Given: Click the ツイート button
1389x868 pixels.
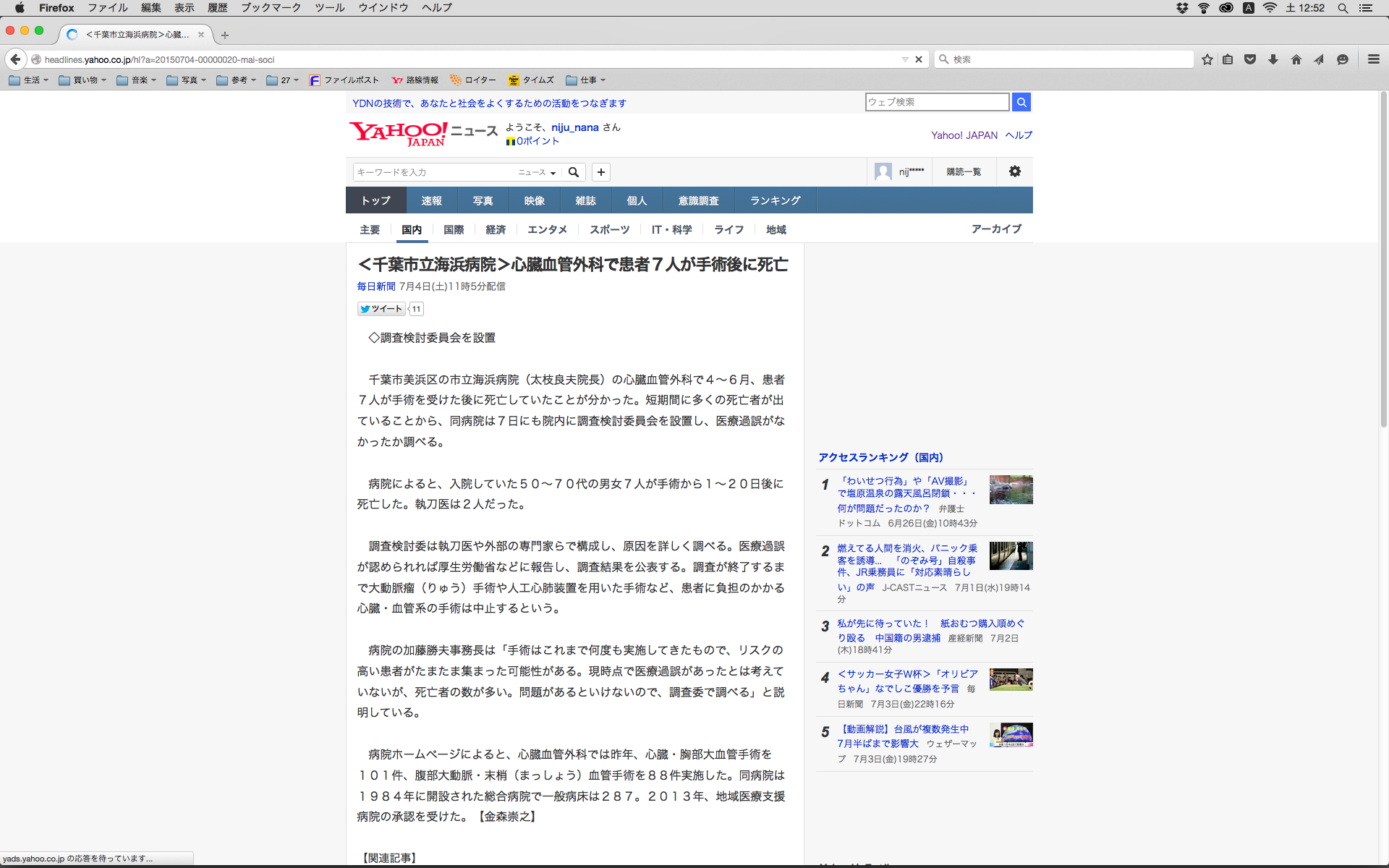Looking at the screenshot, I should coord(381,309).
